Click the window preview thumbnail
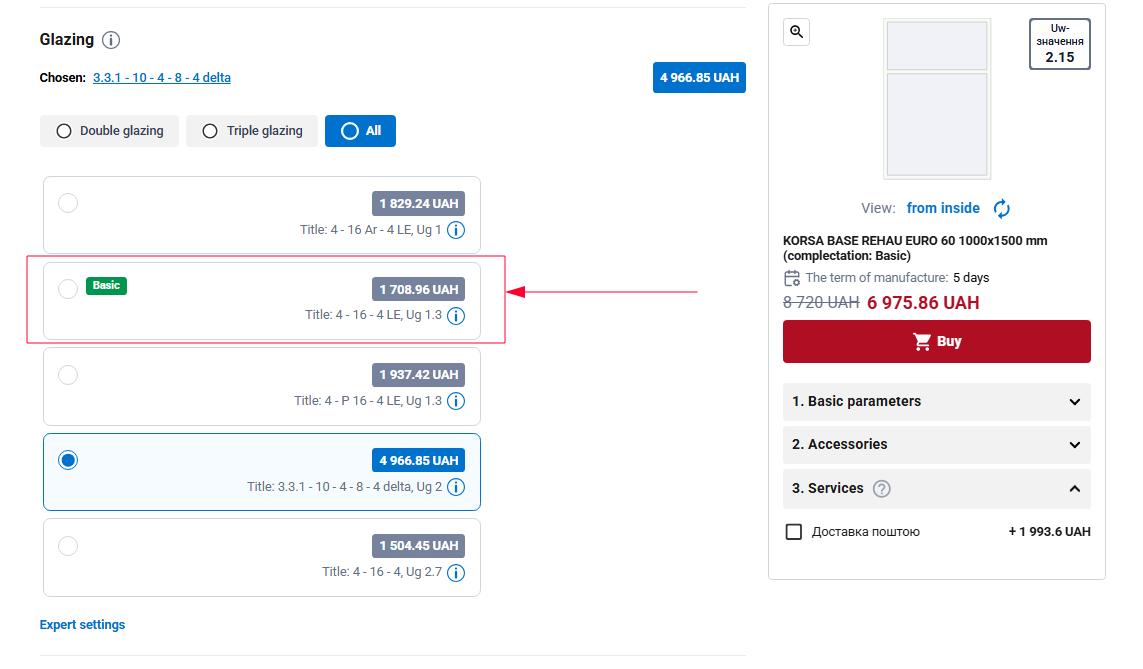The image size is (1143, 669). click(937, 98)
